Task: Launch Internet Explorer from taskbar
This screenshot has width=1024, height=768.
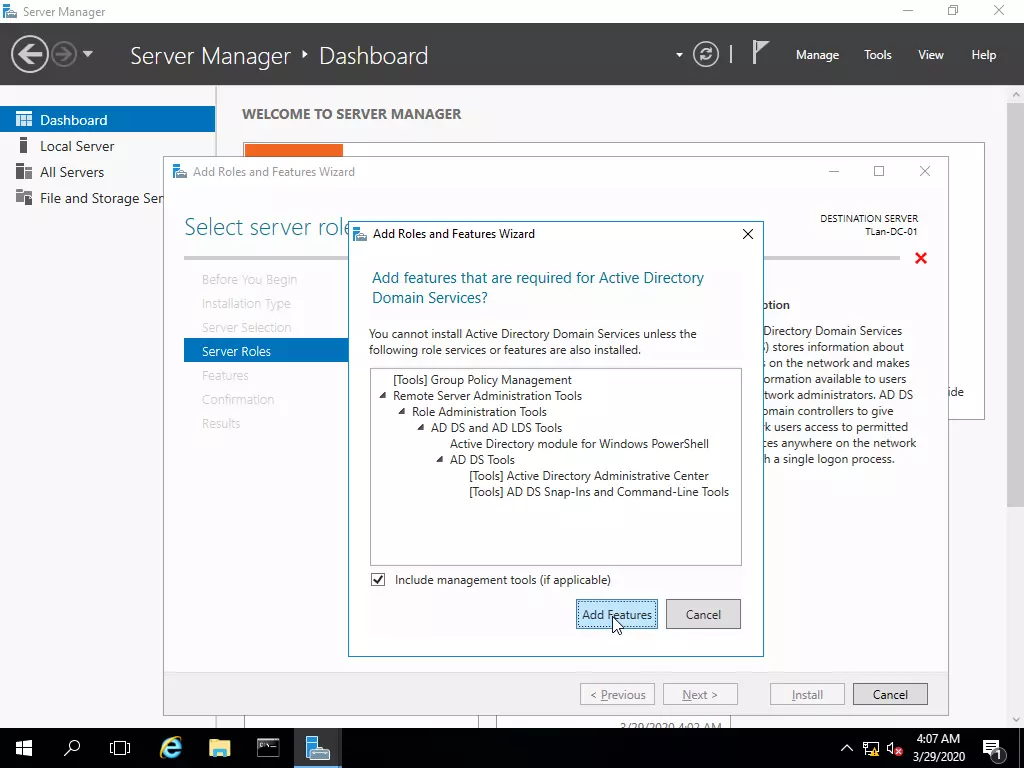Action: pos(170,748)
